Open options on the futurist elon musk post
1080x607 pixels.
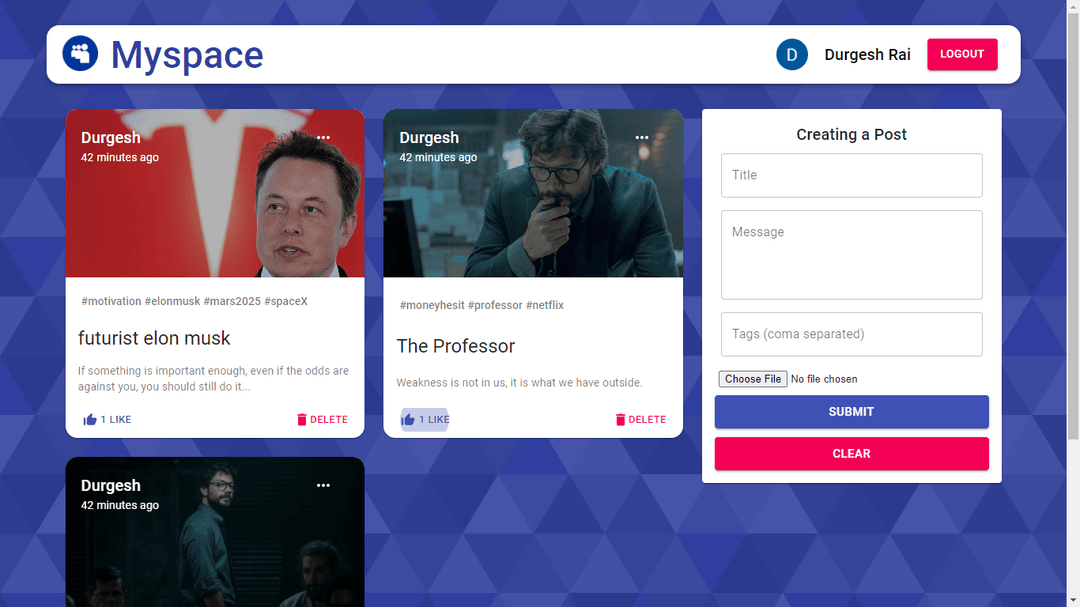click(x=323, y=137)
